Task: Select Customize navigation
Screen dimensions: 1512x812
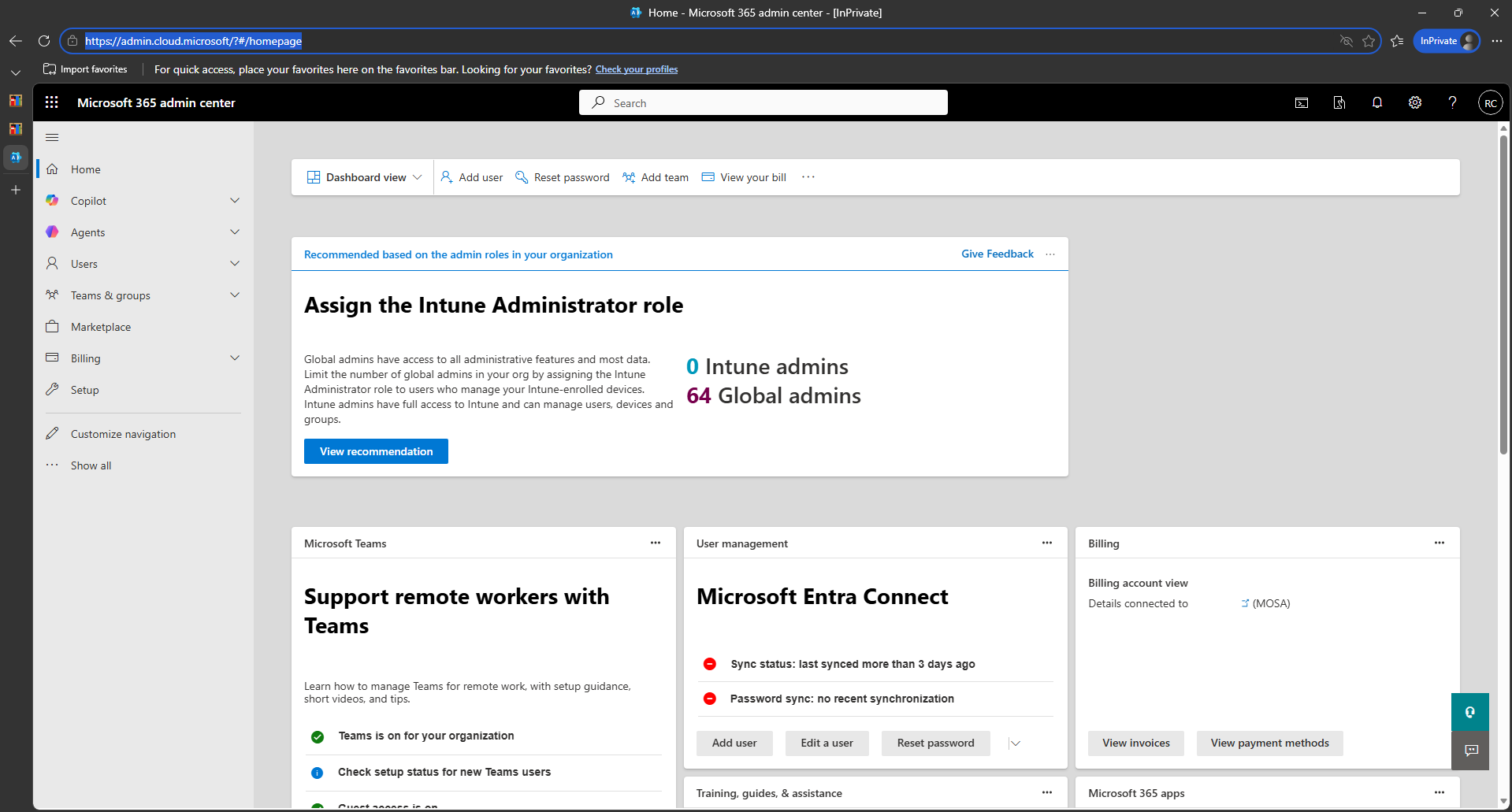Action: 145,434
